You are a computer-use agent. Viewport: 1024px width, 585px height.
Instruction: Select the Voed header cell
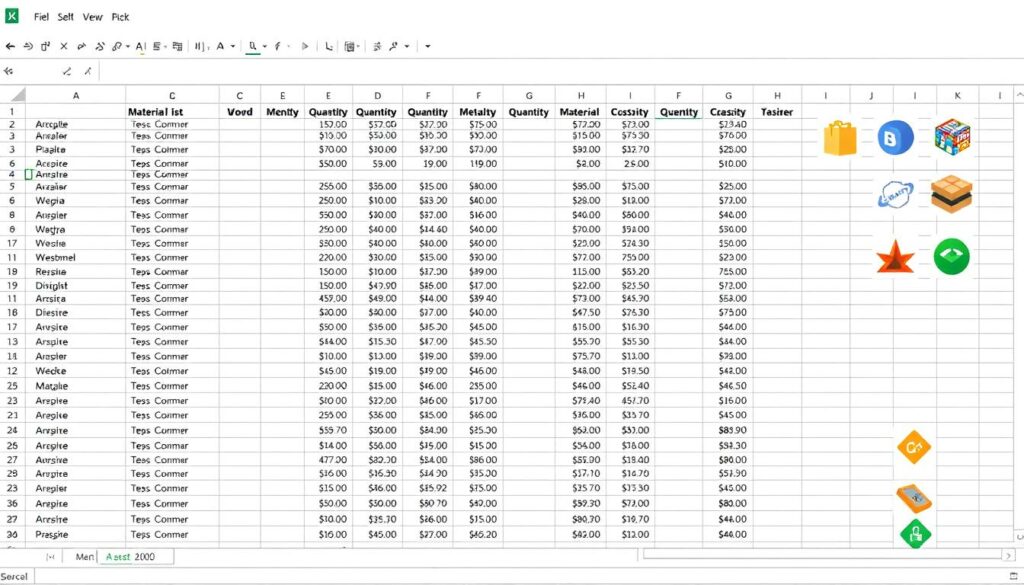coord(240,112)
